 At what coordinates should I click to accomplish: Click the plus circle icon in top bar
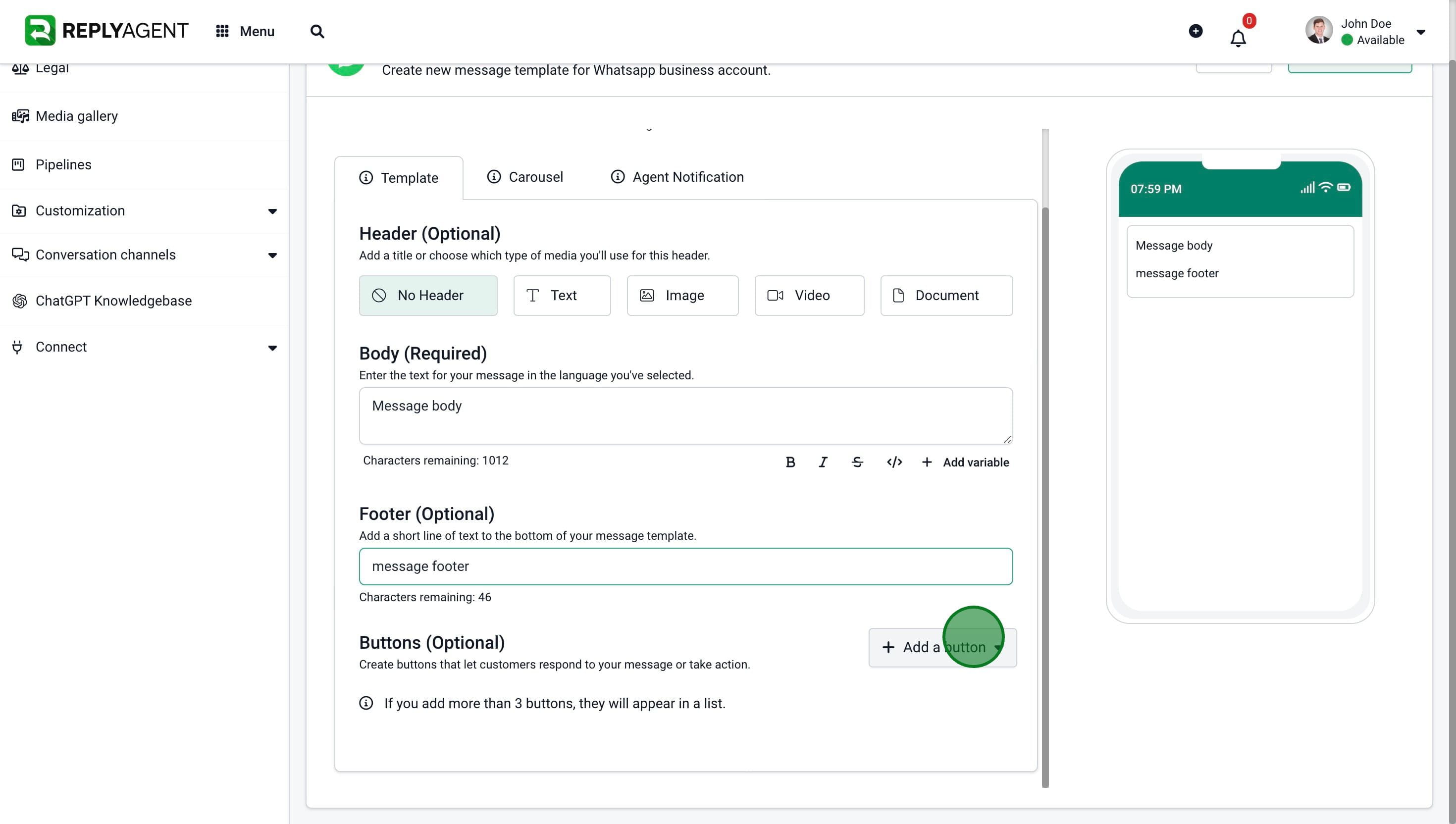point(1196,31)
